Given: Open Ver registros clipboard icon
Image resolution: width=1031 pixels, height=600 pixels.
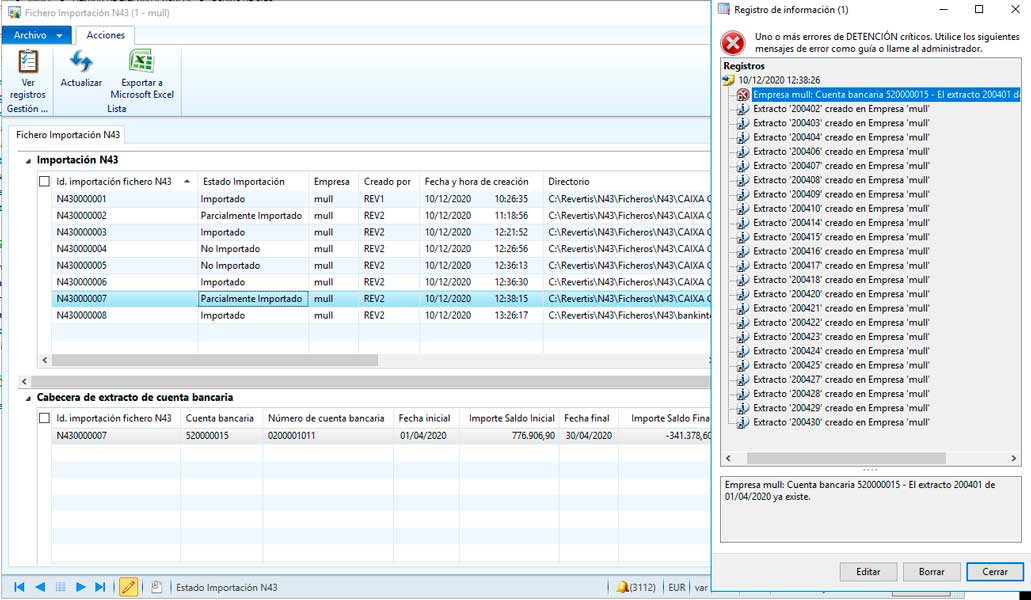Looking at the screenshot, I should [28, 63].
